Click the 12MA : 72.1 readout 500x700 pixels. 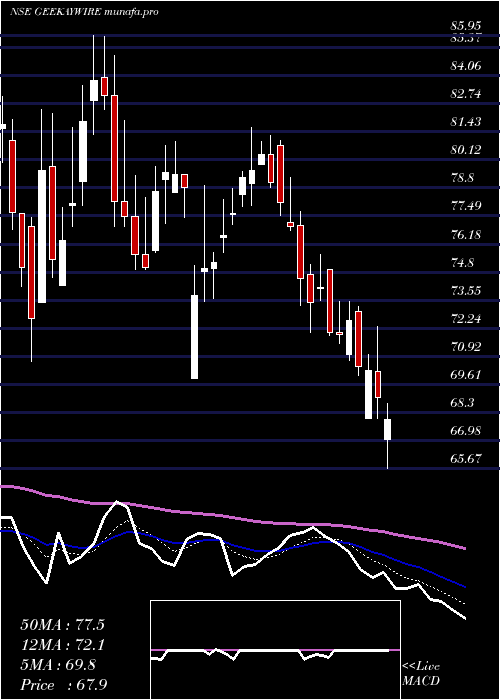(x=63, y=645)
